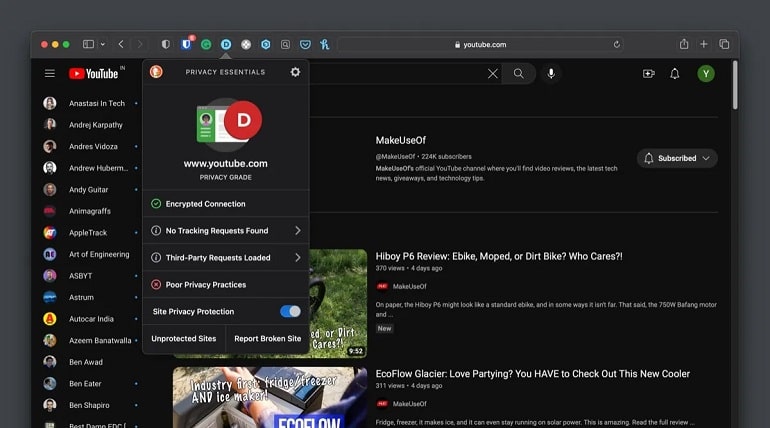Click the privacy grade D badge

point(243,120)
